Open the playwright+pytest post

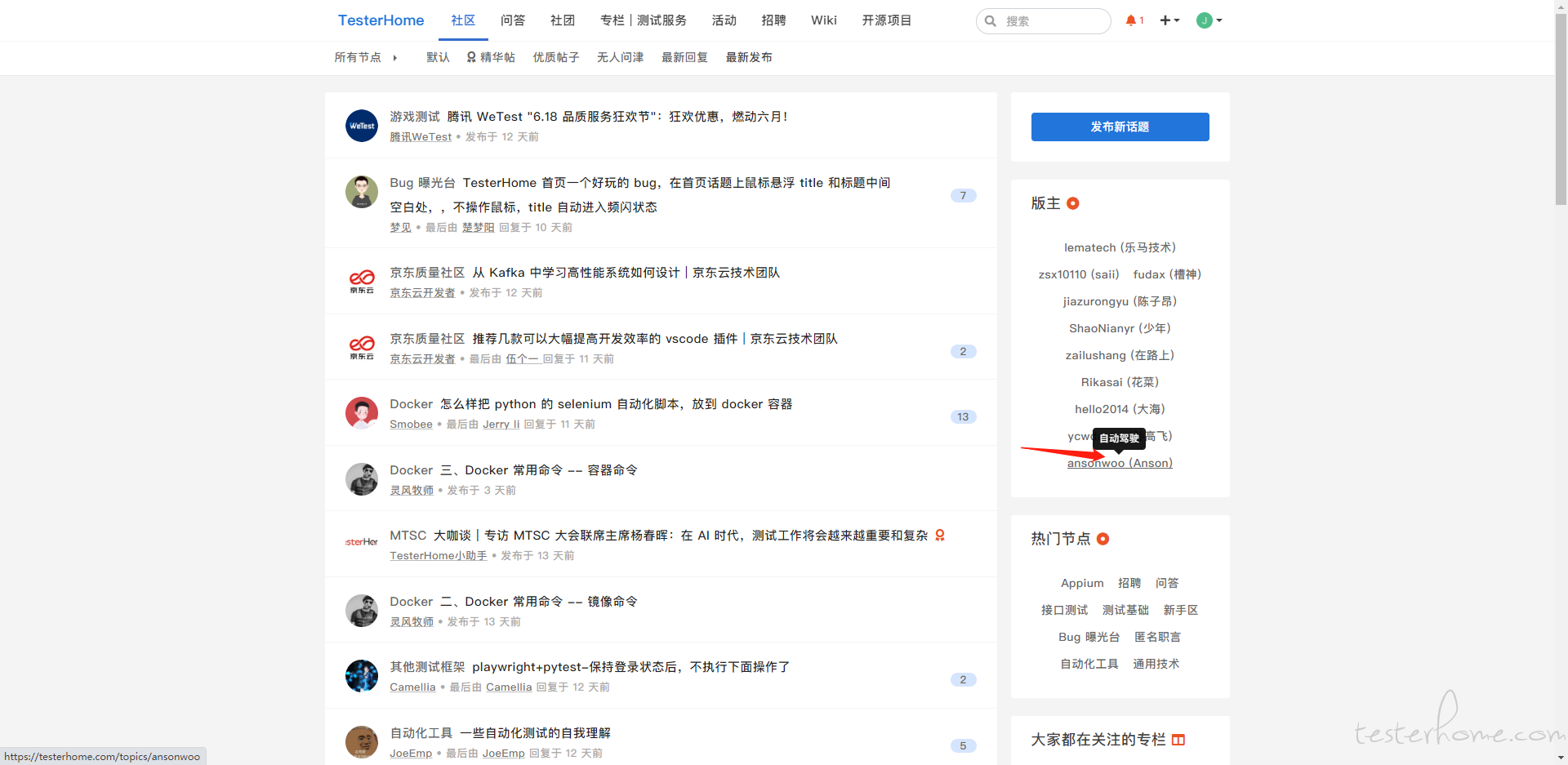(630, 667)
